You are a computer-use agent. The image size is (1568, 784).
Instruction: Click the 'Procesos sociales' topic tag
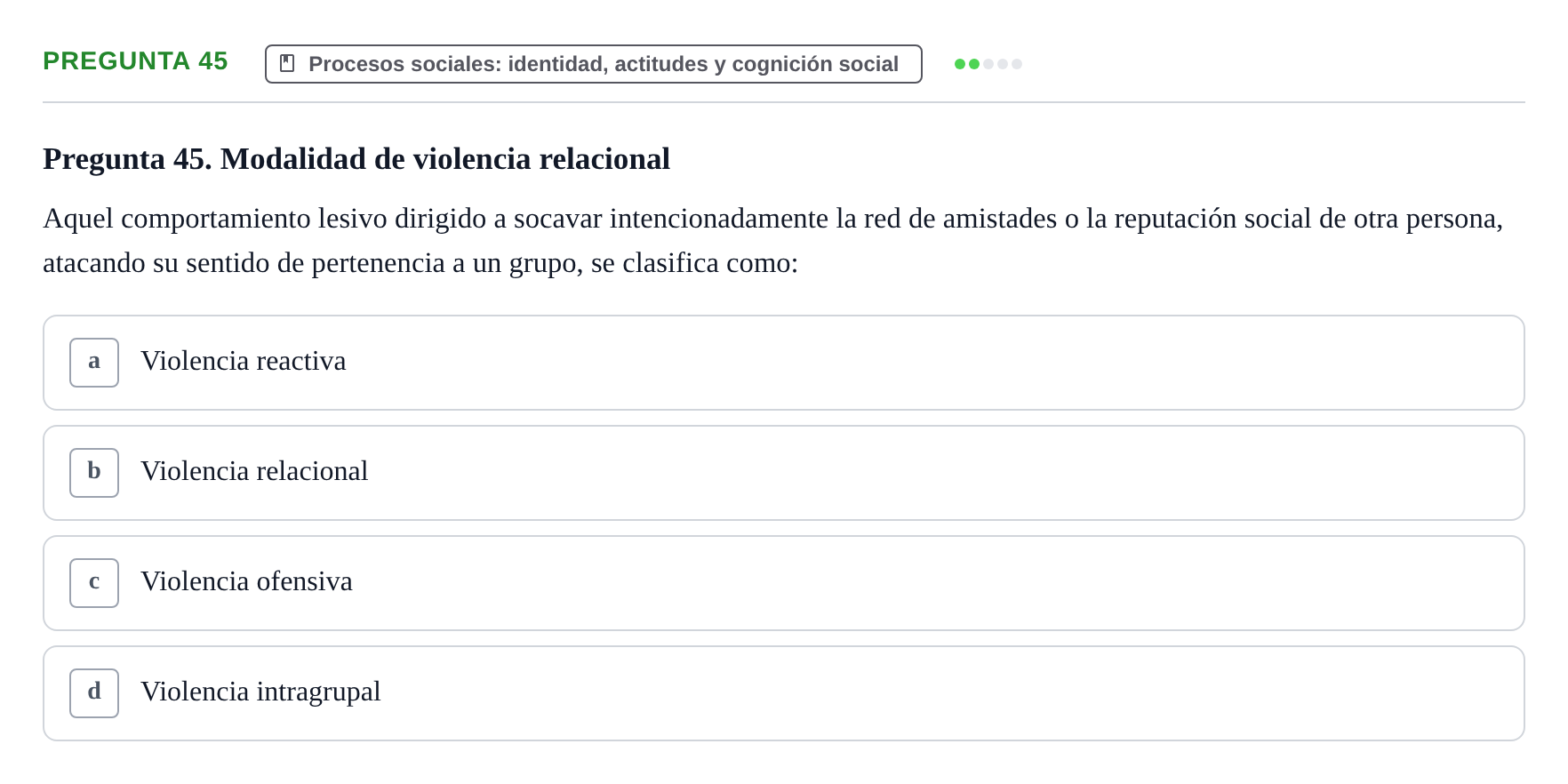(594, 64)
